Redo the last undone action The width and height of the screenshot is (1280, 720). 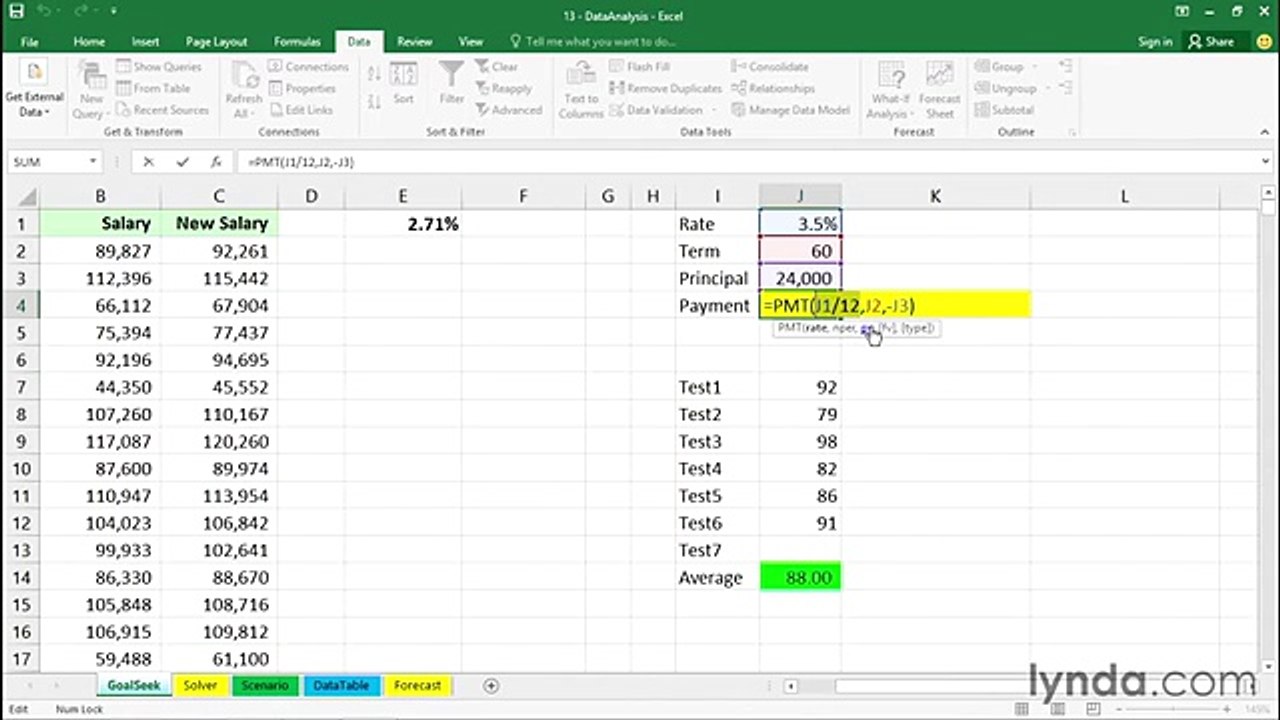click(x=80, y=12)
